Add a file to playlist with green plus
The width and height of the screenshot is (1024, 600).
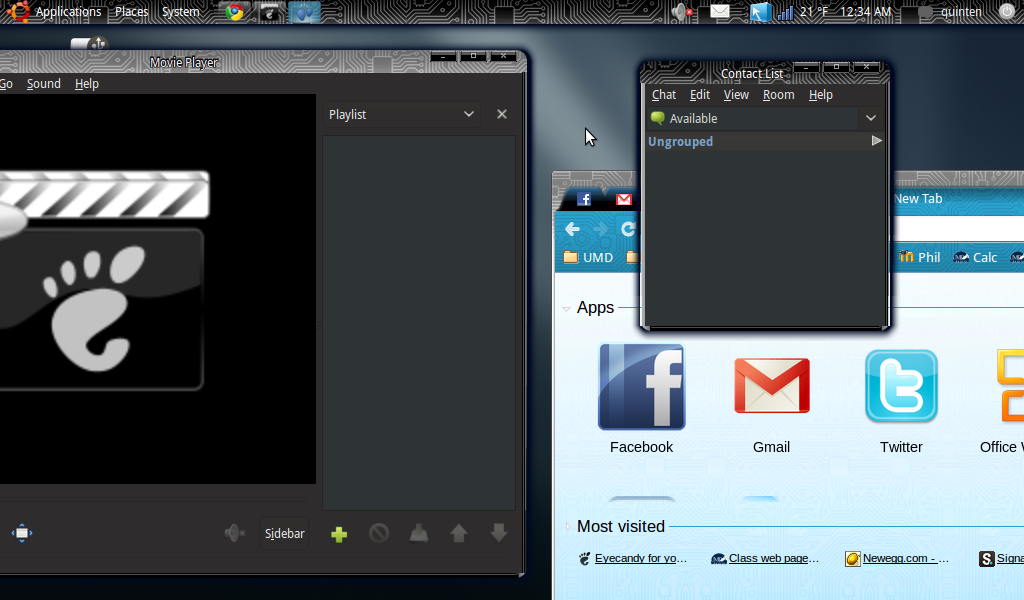click(x=339, y=535)
